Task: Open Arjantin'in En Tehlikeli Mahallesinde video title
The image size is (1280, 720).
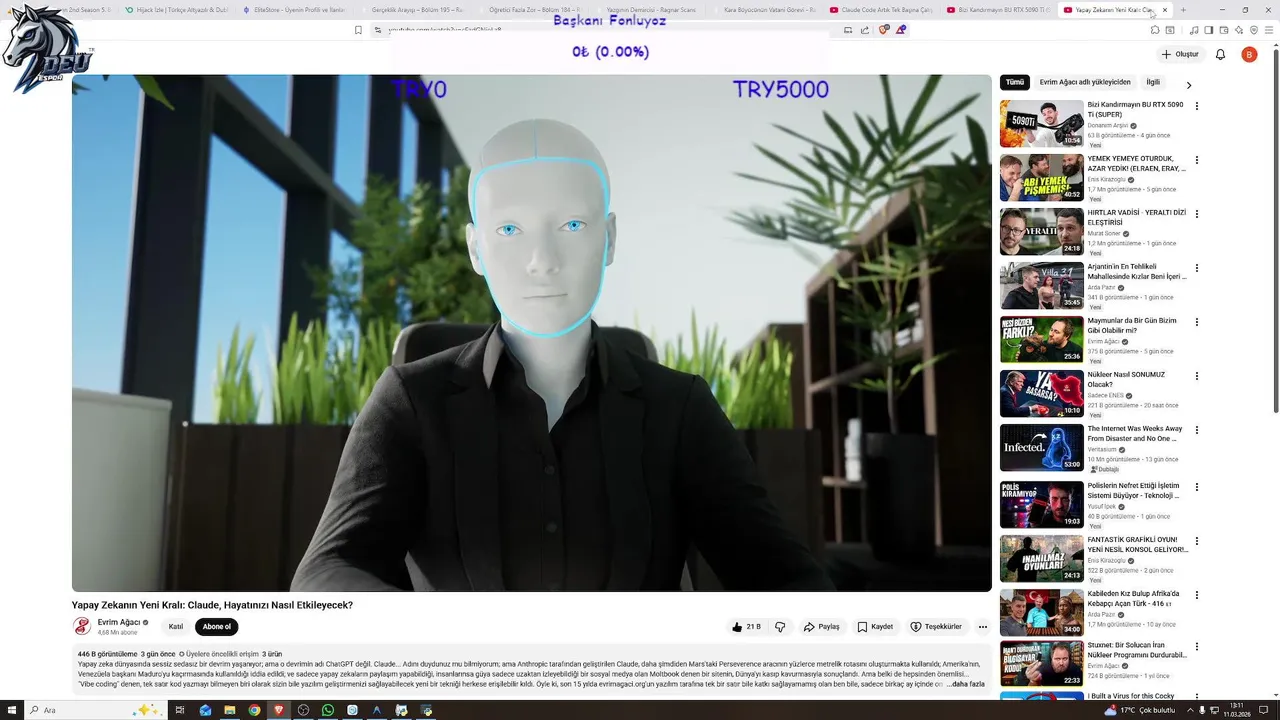Action: click(1137, 271)
